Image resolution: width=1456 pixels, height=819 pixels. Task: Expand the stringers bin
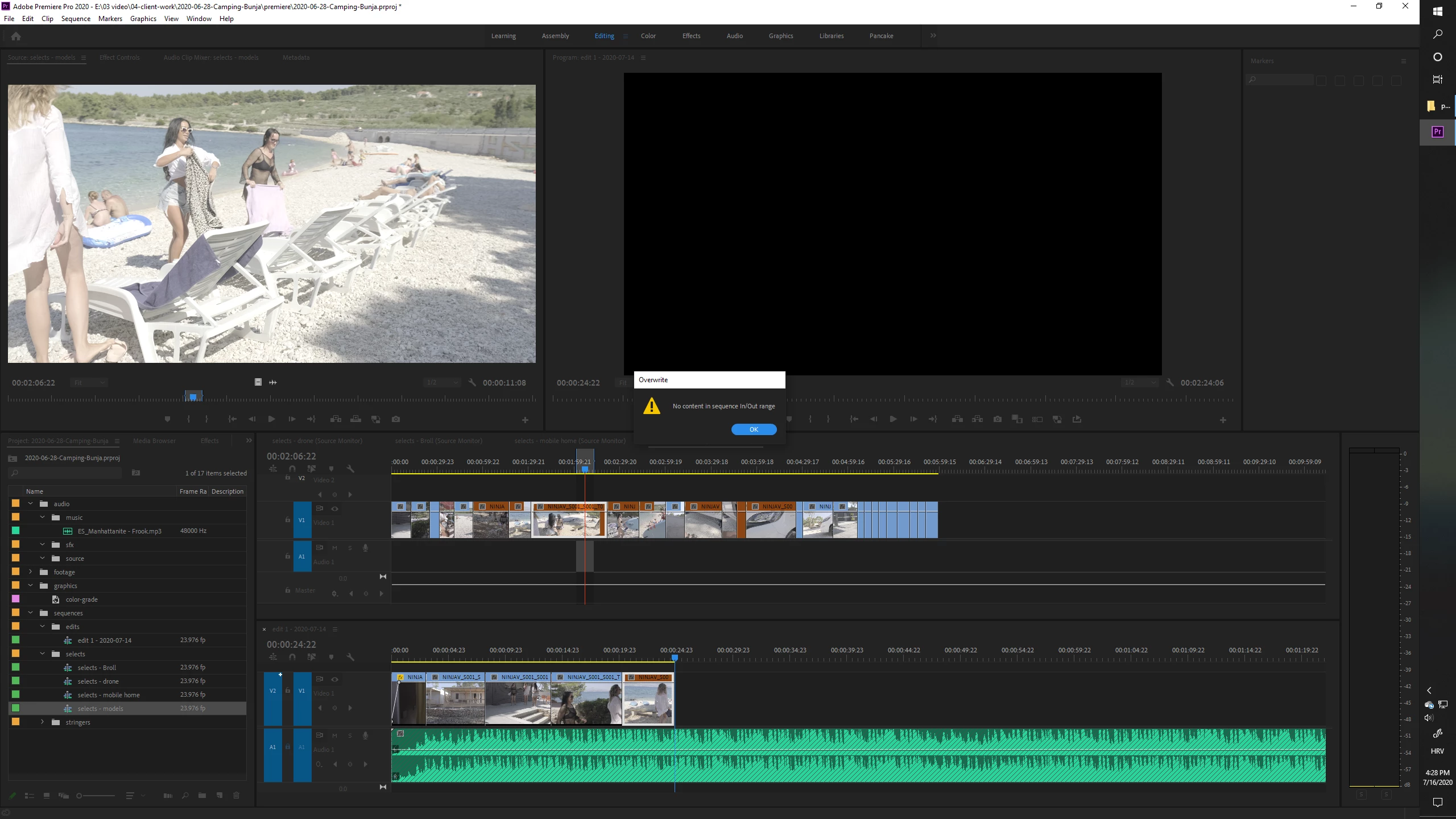(42, 722)
